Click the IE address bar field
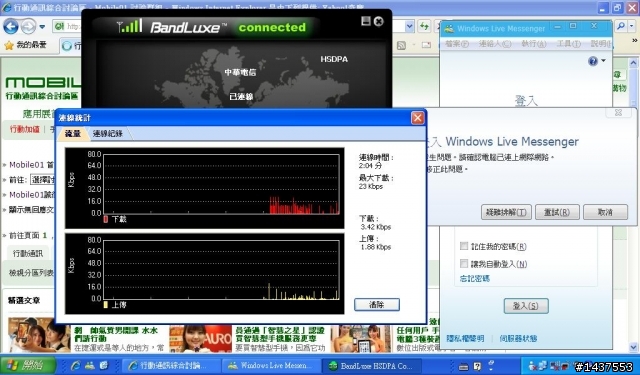Image resolution: width=640 pixels, height=375 pixels. 67,27
